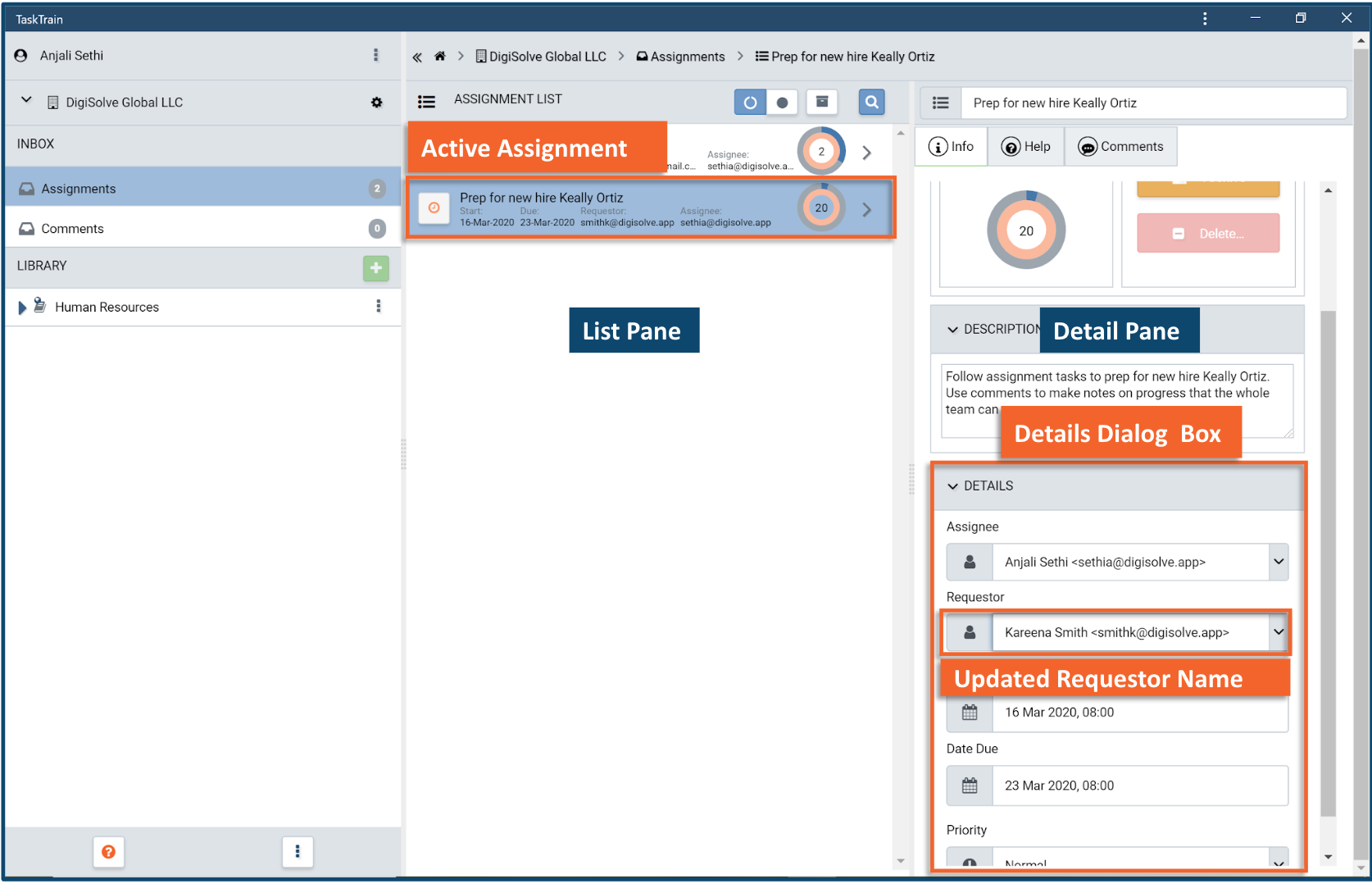This screenshot has width=1372, height=884.
Task: Expand the Human Resources library tree
Action: point(22,308)
